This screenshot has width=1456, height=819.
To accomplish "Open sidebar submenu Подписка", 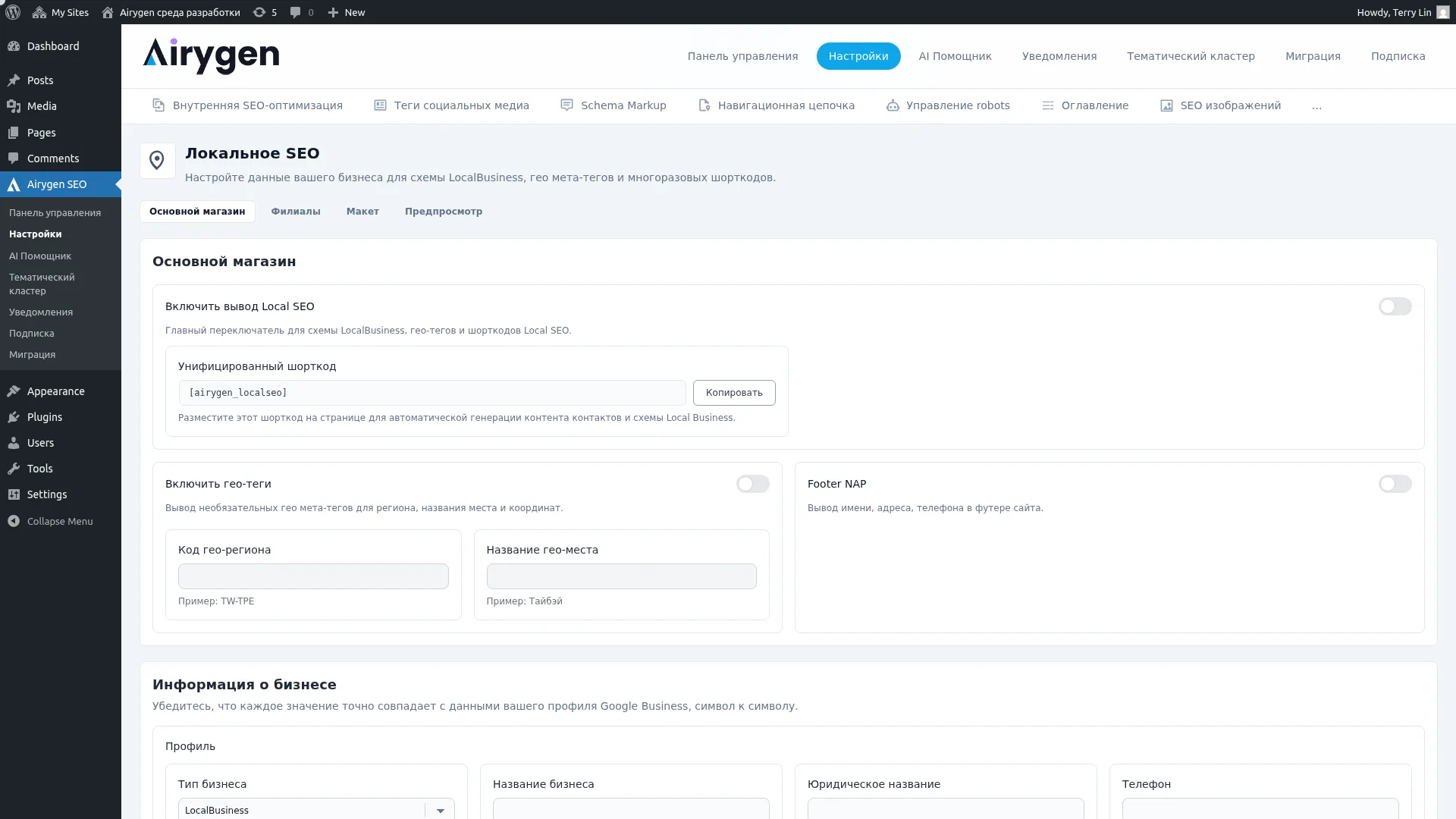I will [x=32, y=334].
